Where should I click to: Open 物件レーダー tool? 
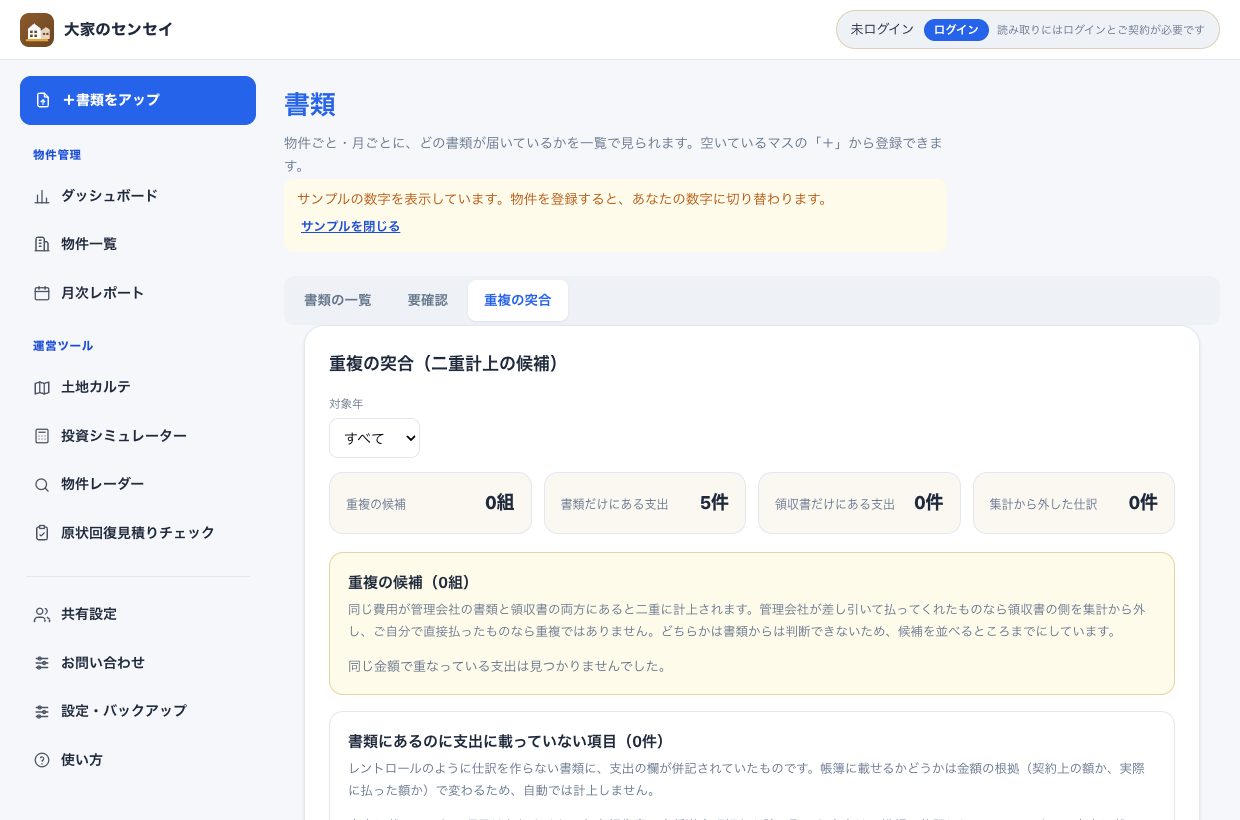pos(138,484)
